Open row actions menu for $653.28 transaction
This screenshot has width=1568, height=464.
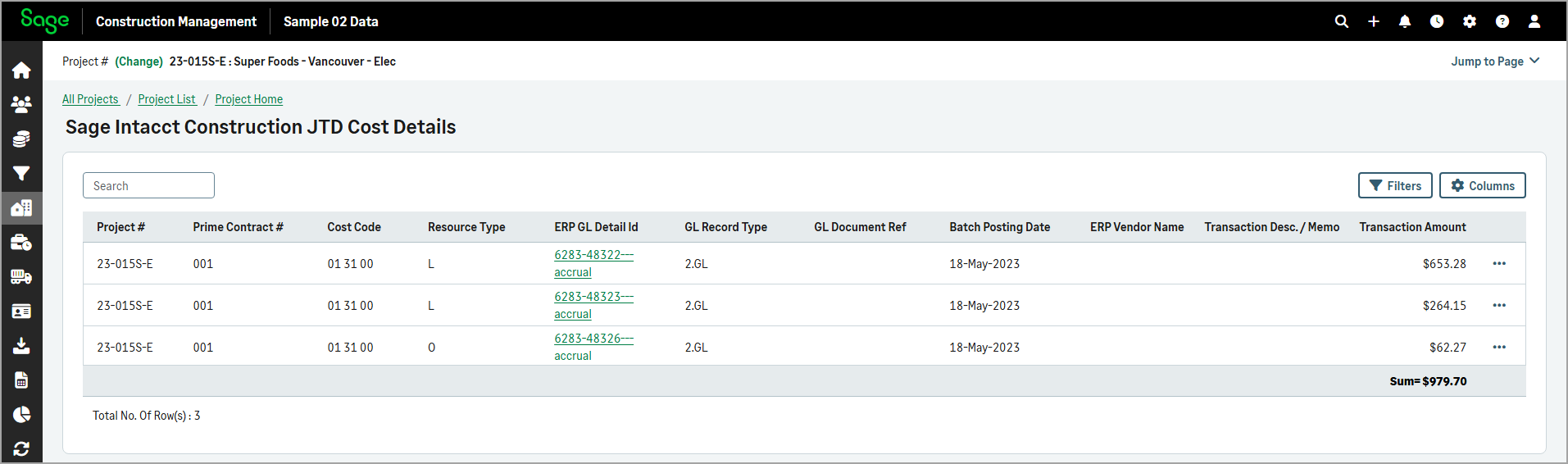tap(1499, 264)
